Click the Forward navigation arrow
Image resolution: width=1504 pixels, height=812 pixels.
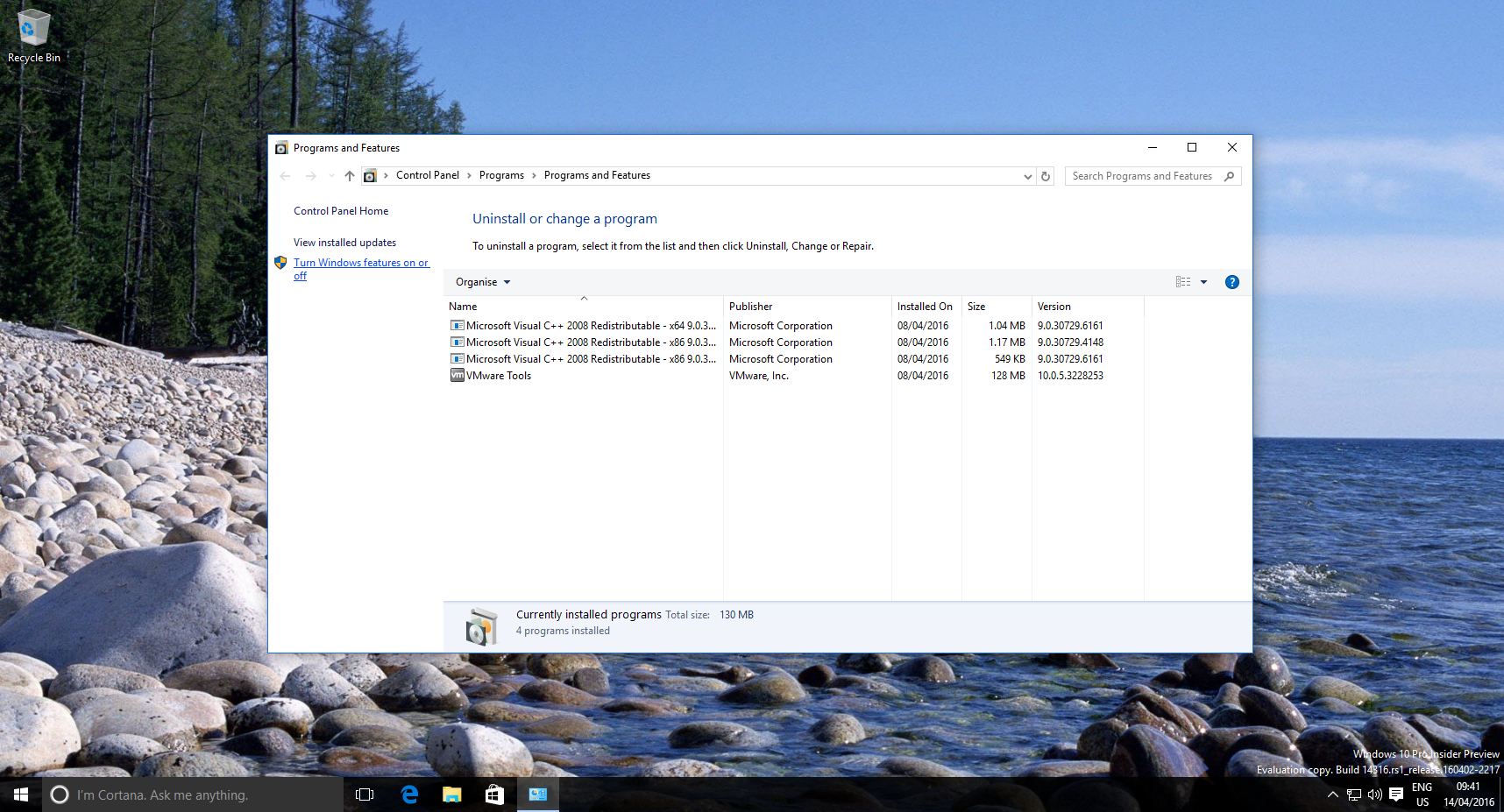pos(310,176)
